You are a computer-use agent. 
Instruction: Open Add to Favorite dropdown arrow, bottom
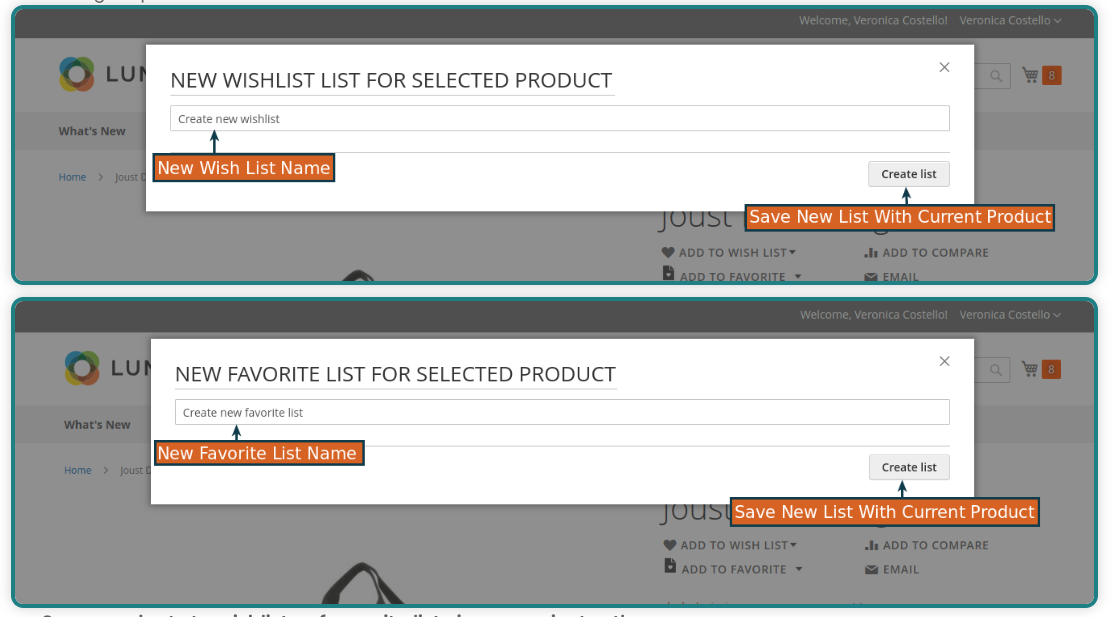tap(799, 569)
